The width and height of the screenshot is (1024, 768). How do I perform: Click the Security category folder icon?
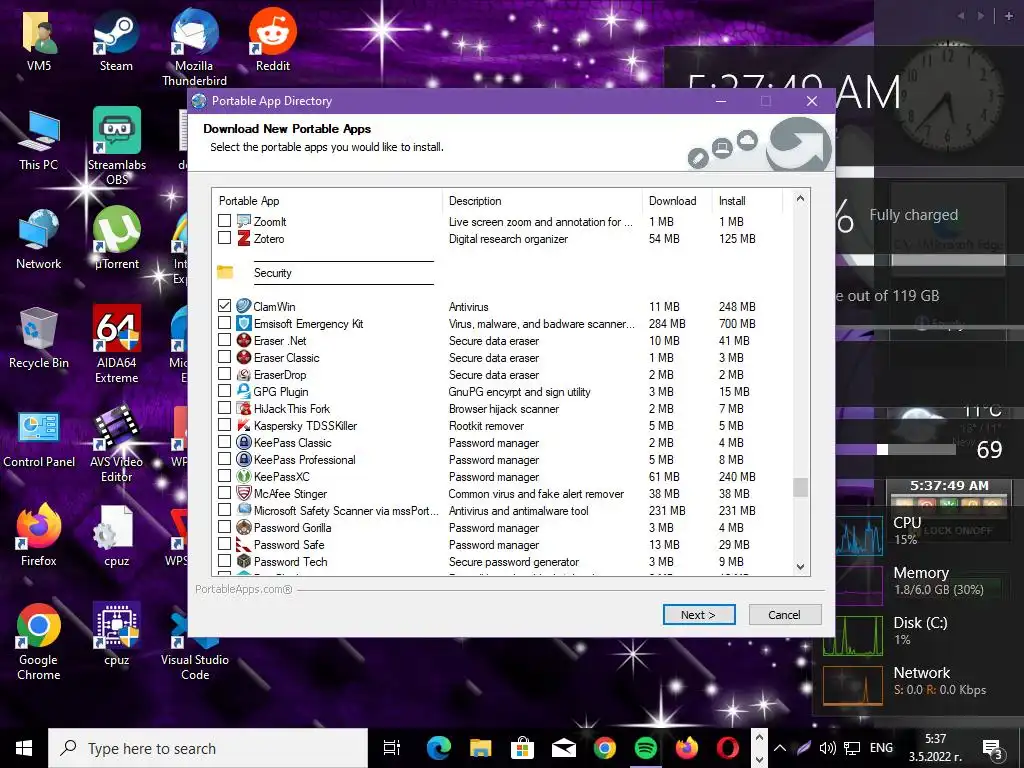tap(225, 272)
